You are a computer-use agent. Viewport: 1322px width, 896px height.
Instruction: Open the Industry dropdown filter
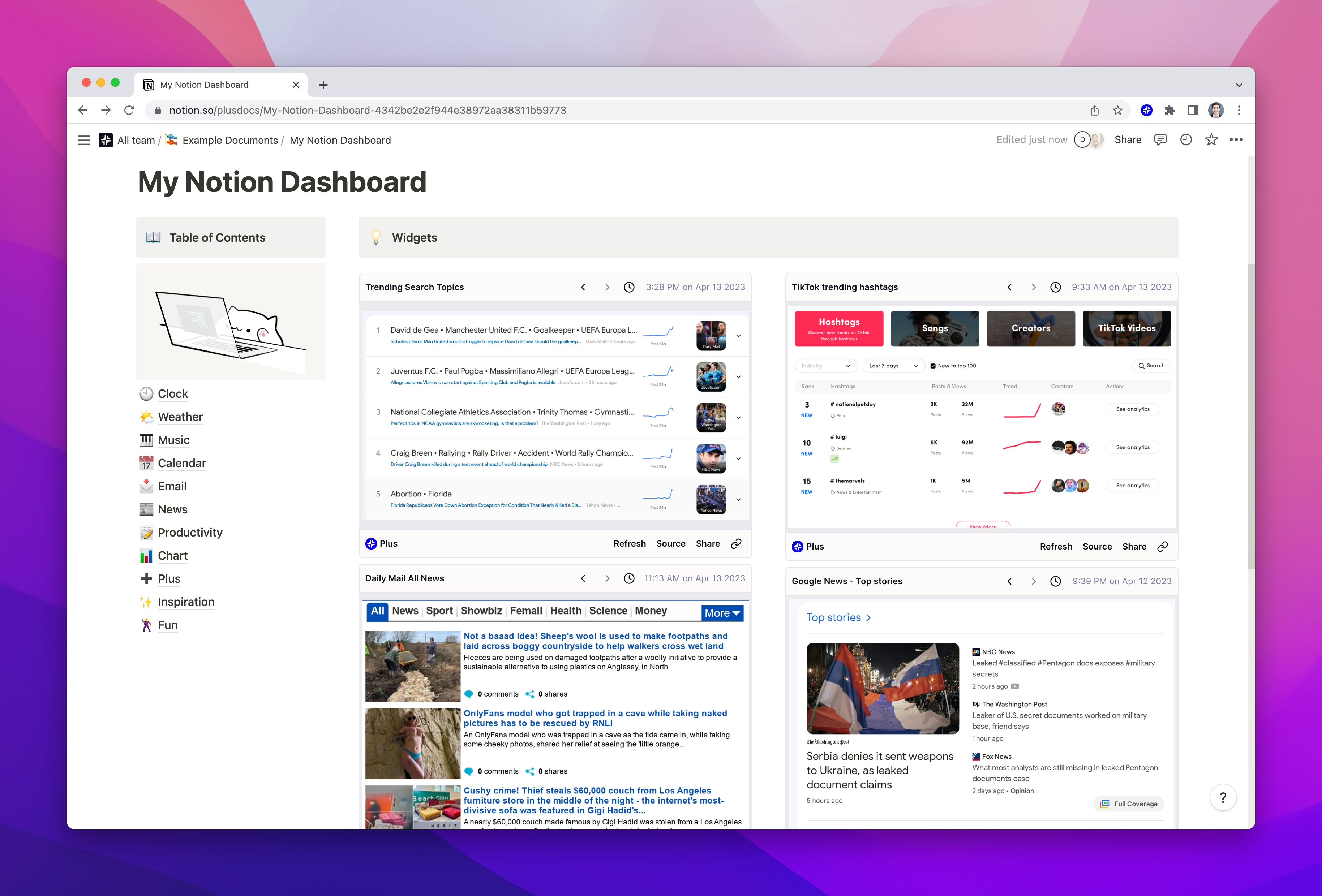pos(825,366)
